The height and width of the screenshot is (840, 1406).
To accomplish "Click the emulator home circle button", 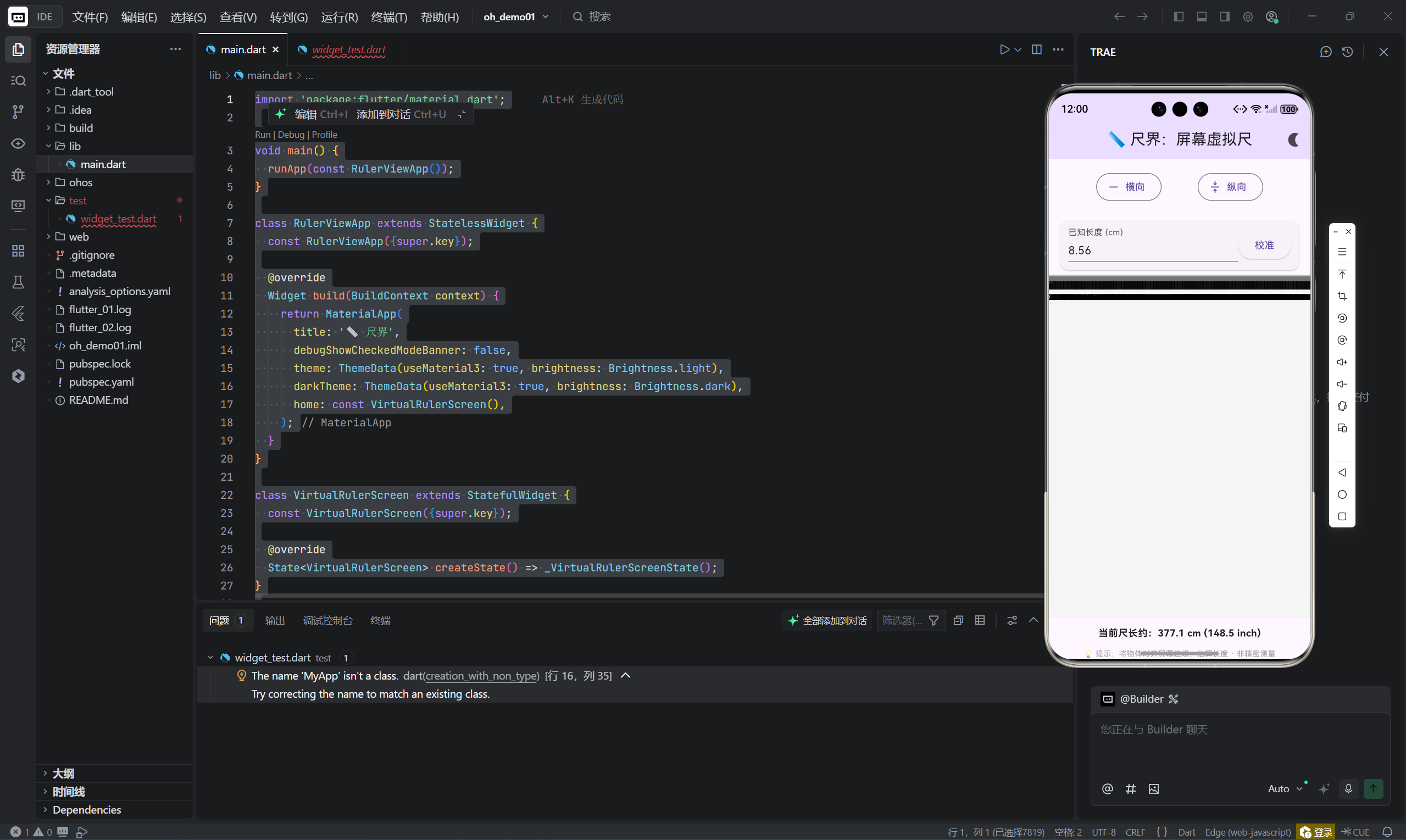I will tap(1342, 495).
